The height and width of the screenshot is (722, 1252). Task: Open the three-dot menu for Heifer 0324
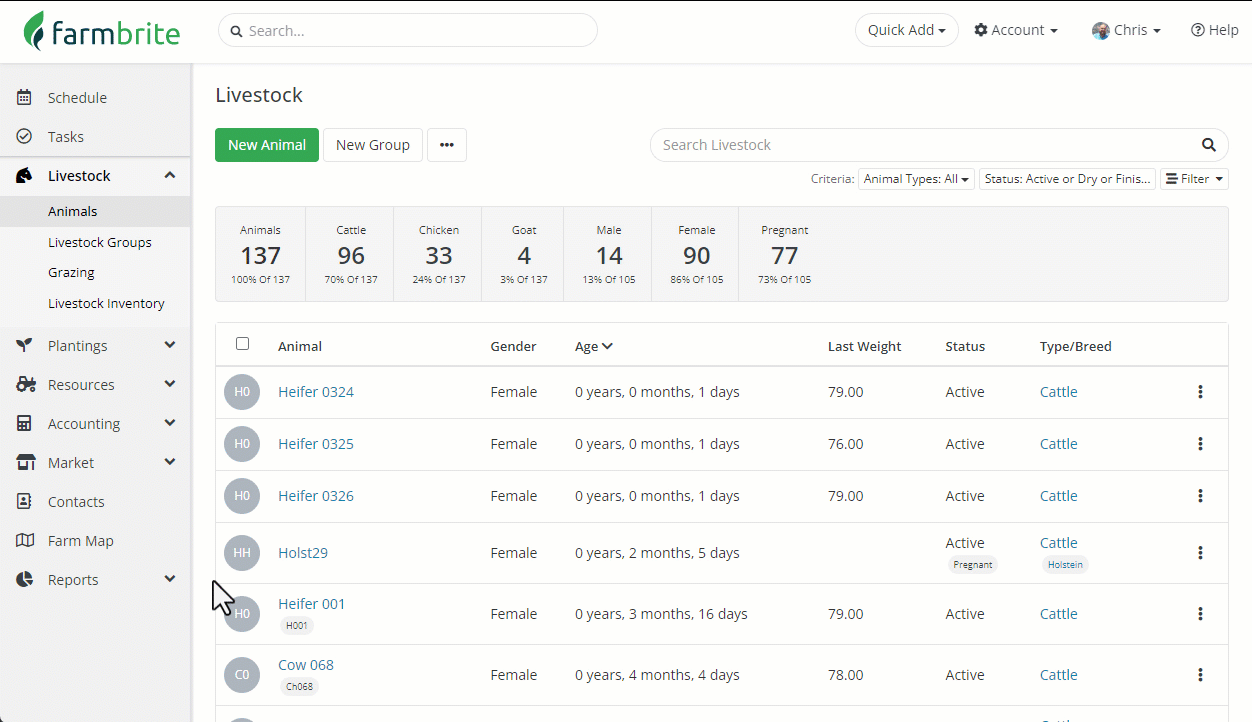click(1200, 392)
